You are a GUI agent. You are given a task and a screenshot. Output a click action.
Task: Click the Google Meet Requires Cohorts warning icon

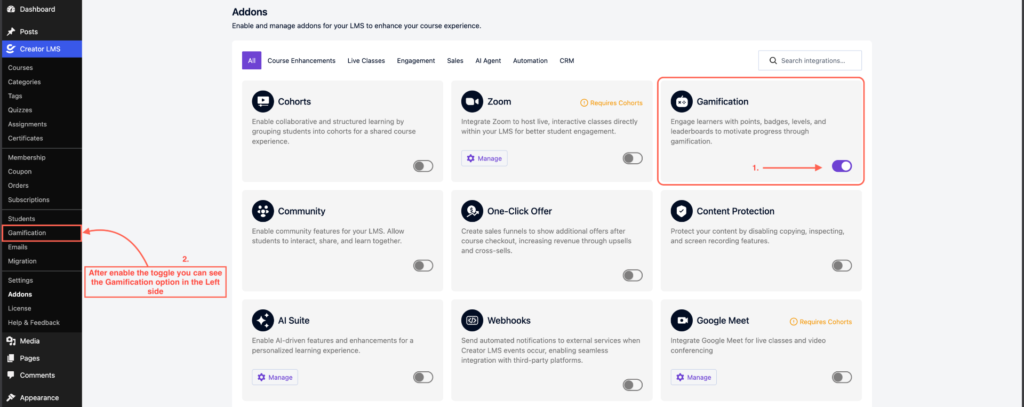(793, 321)
